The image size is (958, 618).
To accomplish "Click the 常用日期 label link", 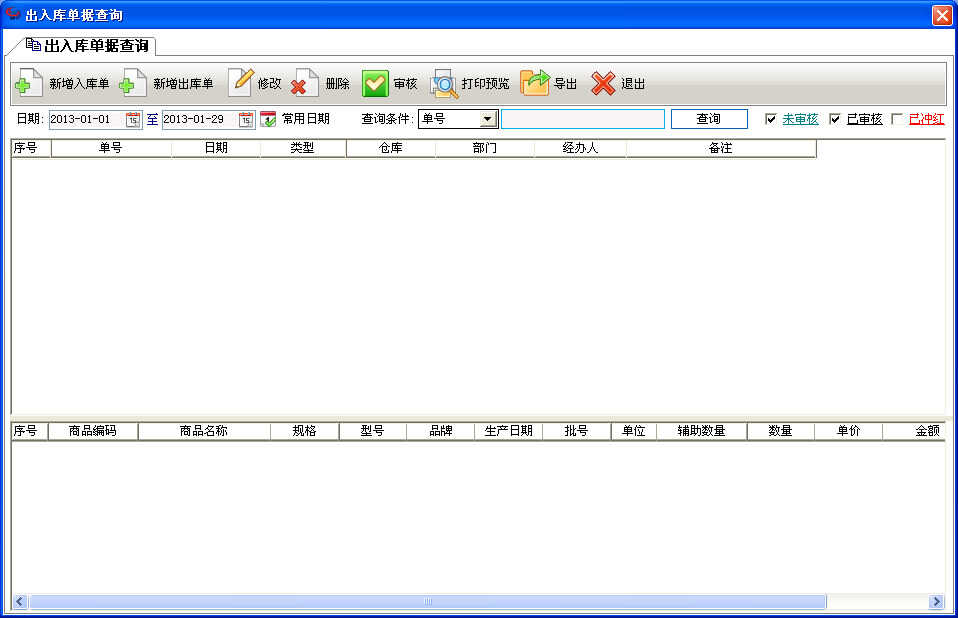I will click(x=305, y=119).
